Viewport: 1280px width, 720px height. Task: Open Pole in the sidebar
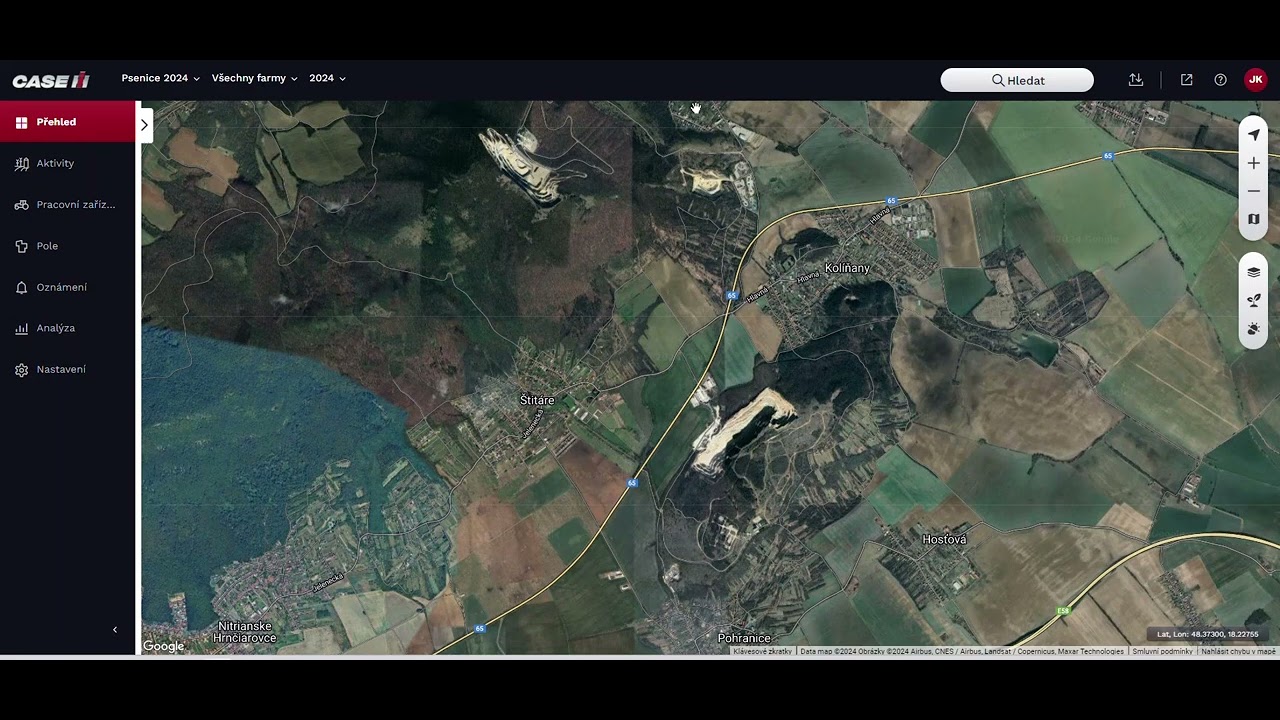click(67, 246)
